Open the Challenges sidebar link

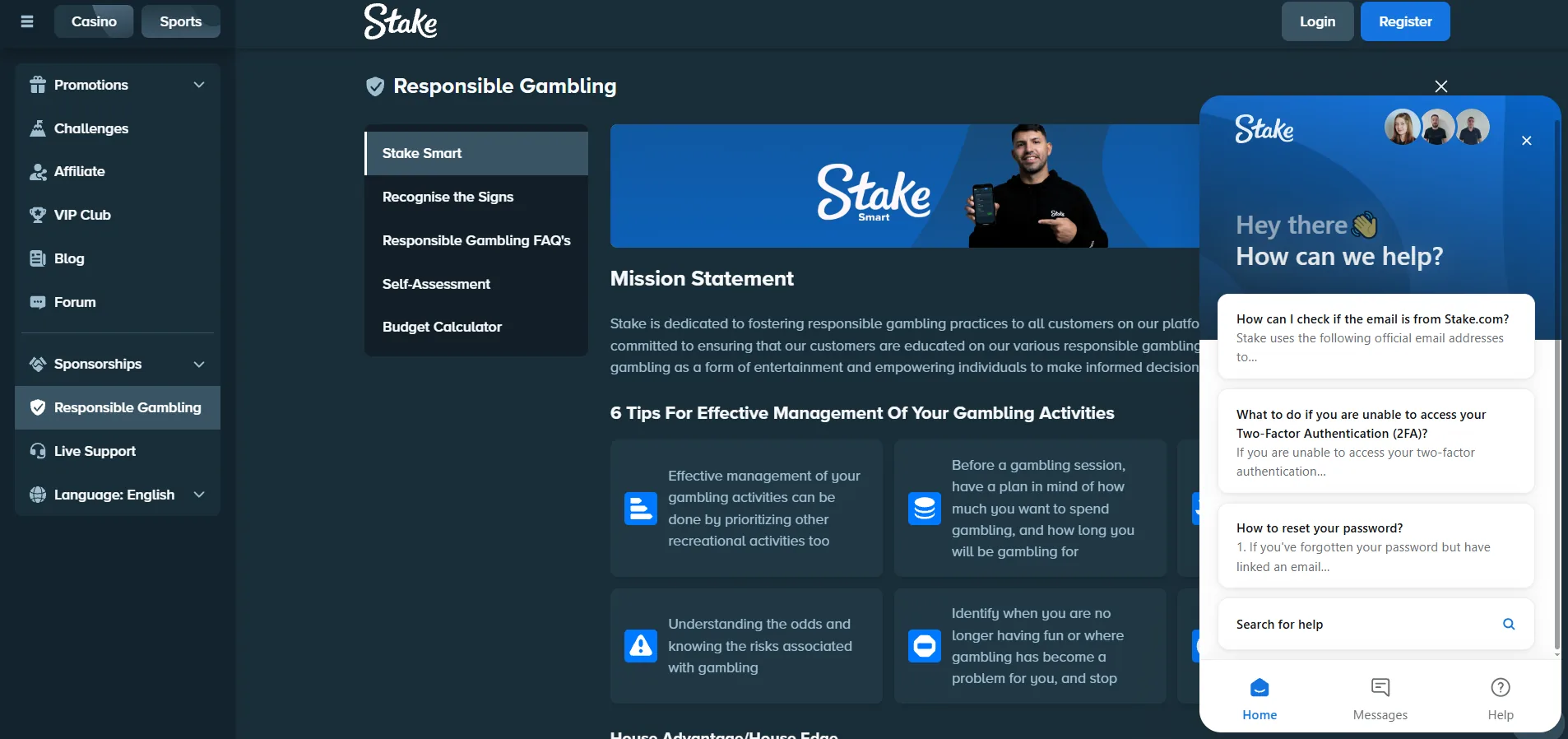pyautogui.click(x=118, y=128)
